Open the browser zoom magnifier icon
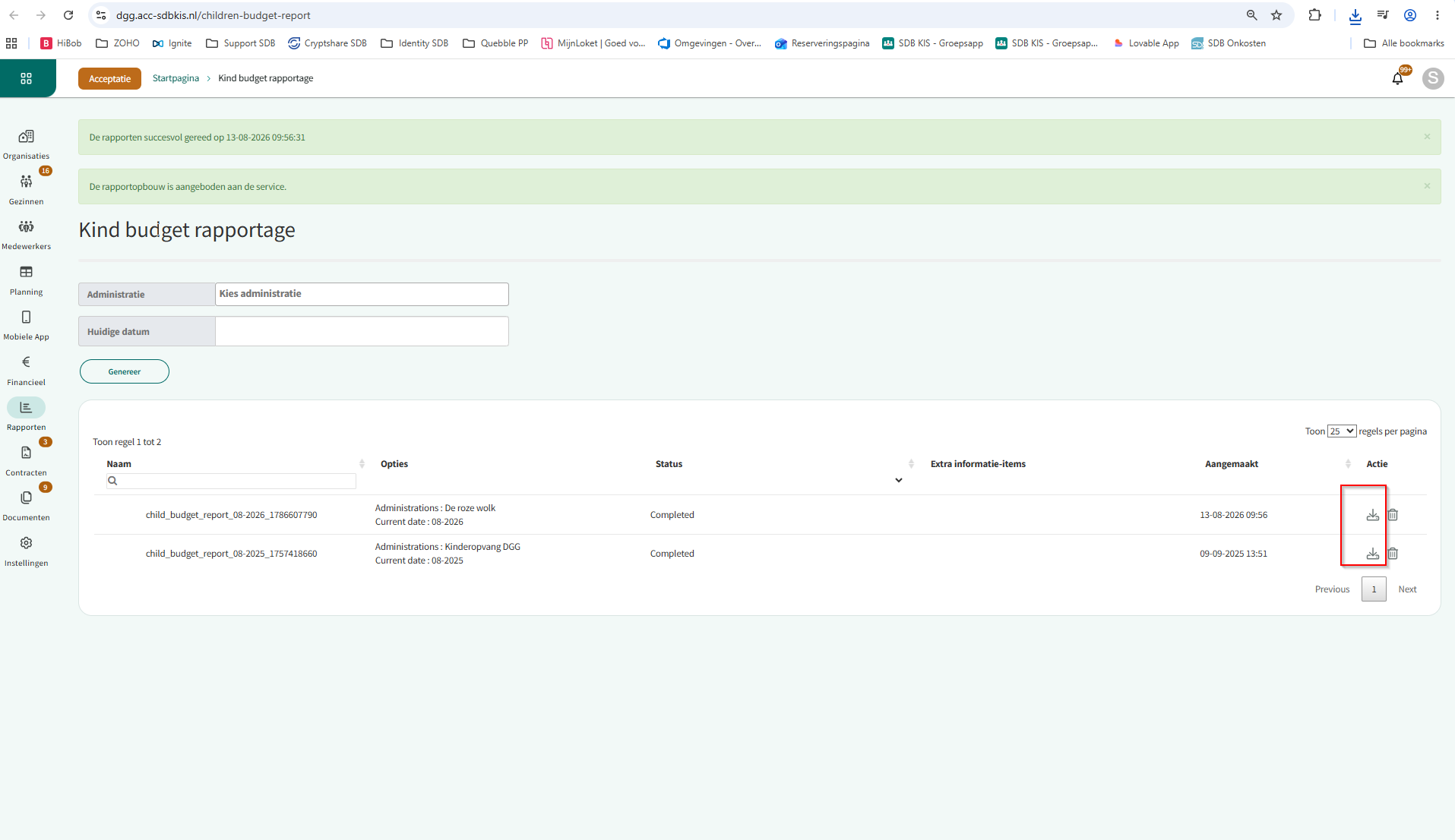The width and height of the screenshot is (1455, 840). pyautogui.click(x=1251, y=15)
